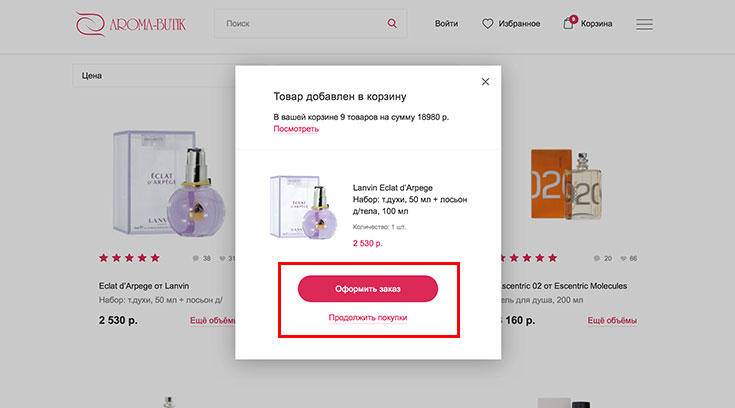Click Ещё объёмы under Escentric 02
This screenshot has height=408, width=735.
coord(612,321)
